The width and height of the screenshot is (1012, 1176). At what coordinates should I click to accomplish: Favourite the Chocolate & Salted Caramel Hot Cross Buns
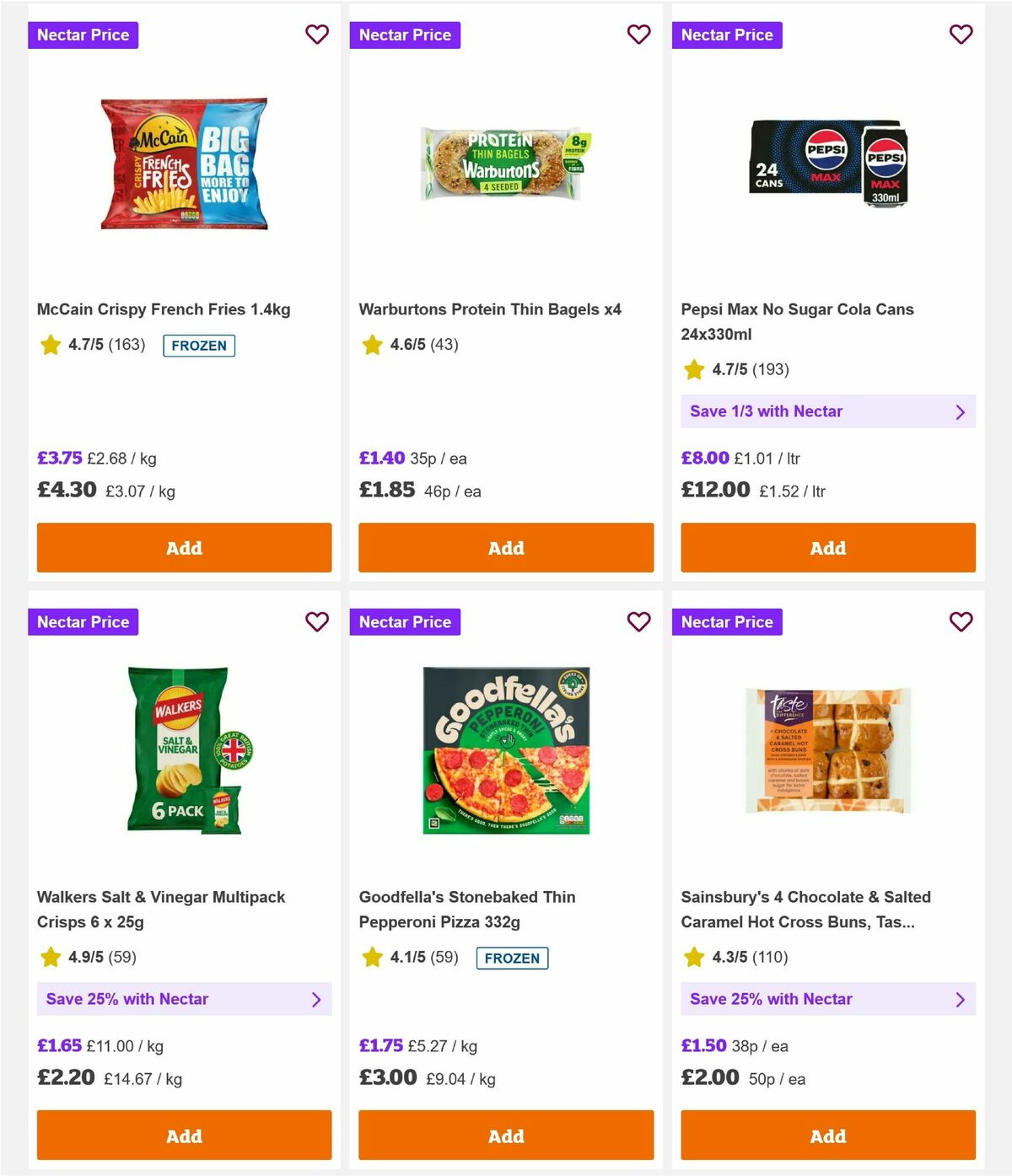961,621
